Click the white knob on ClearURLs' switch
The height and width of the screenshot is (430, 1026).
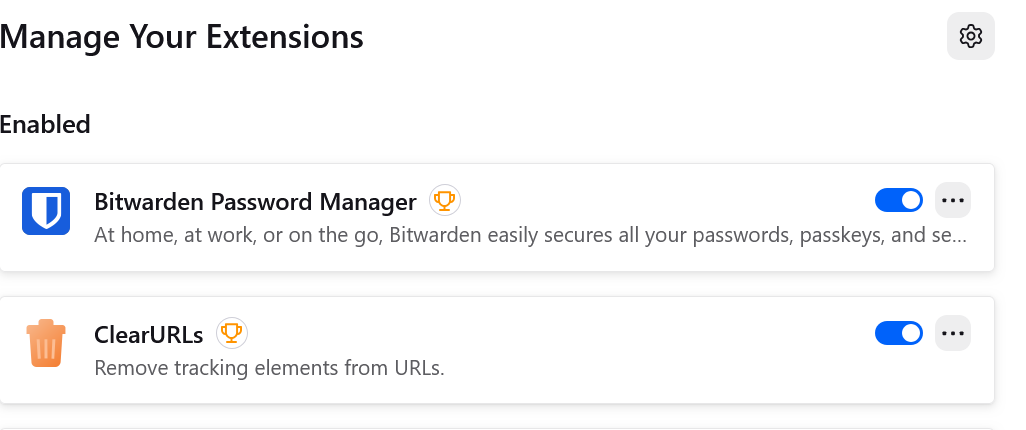click(x=910, y=333)
